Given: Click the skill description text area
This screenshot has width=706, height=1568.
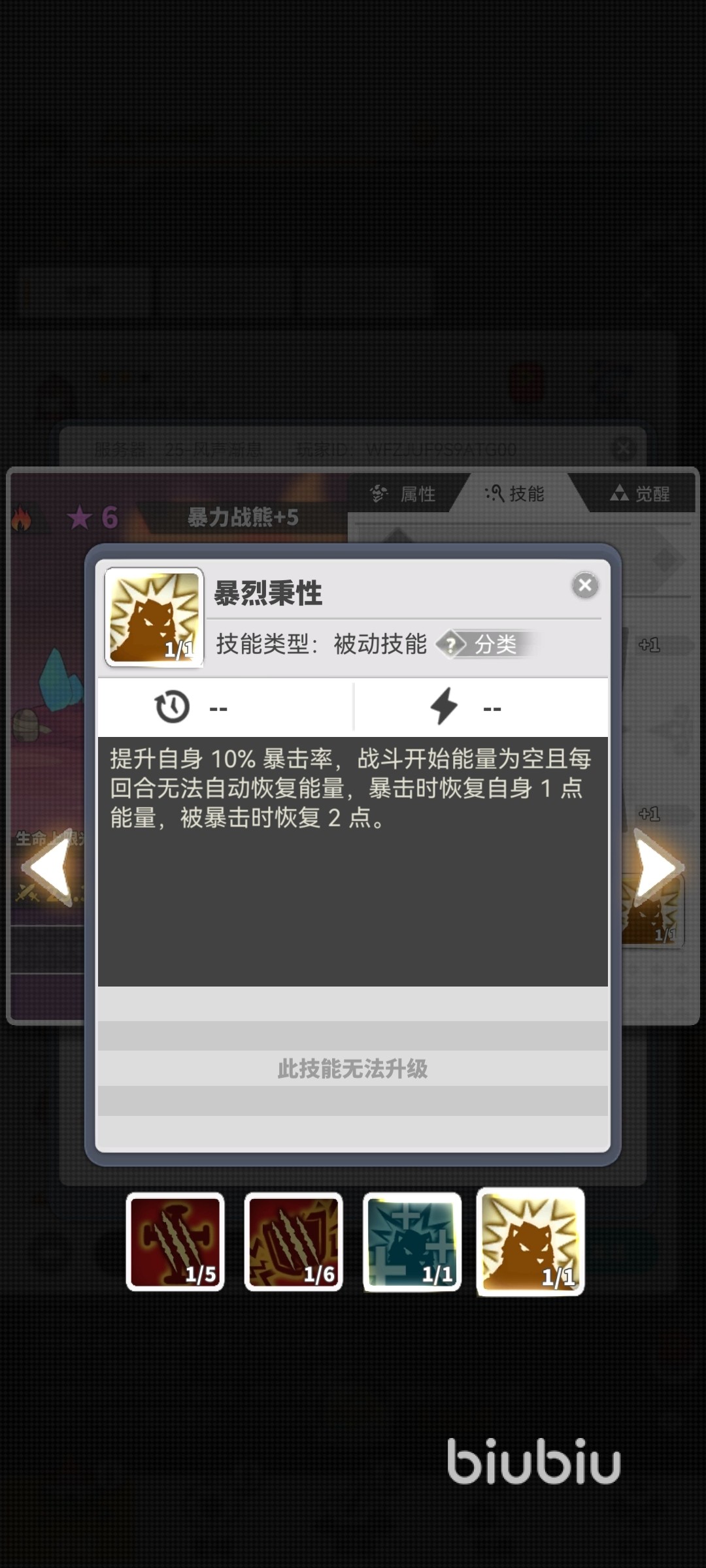Looking at the screenshot, I should [353, 861].
